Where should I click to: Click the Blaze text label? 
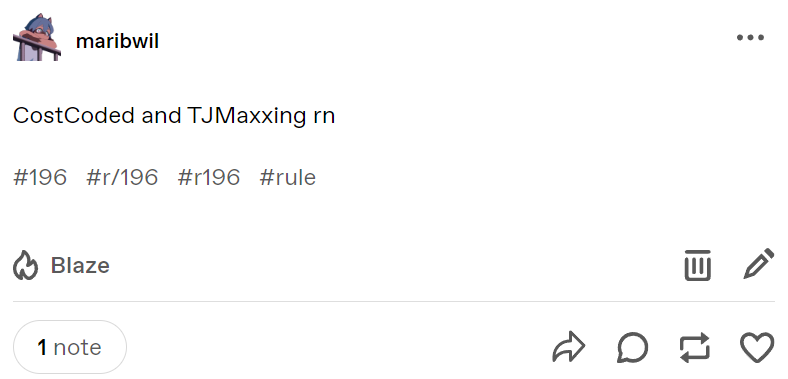click(80, 265)
